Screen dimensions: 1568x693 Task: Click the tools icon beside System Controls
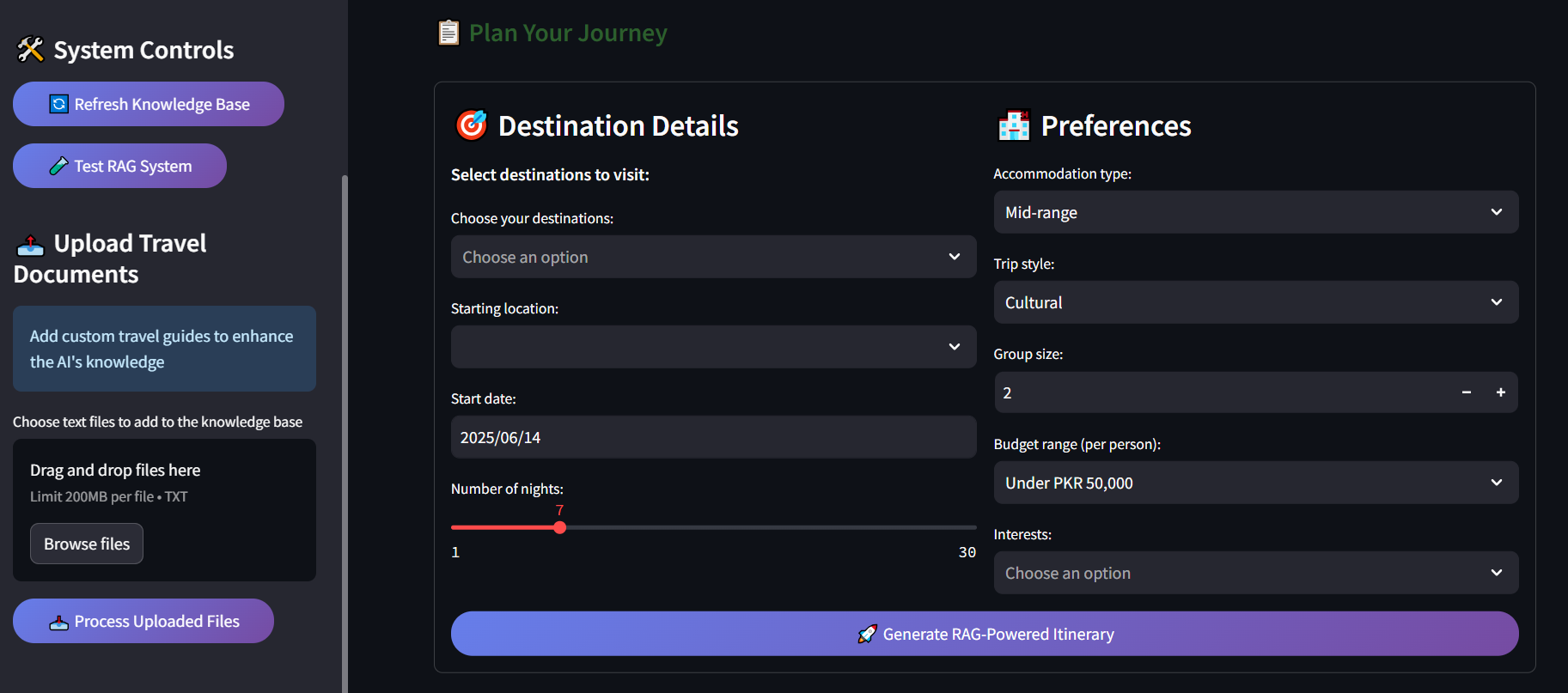point(31,50)
